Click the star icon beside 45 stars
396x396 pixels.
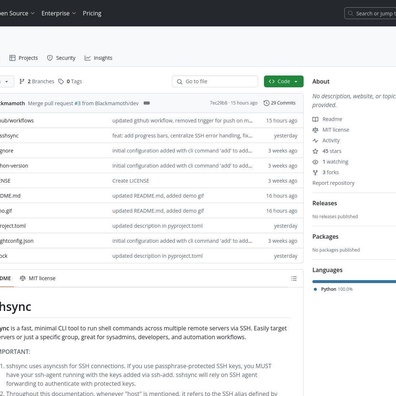[x=315, y=151]
